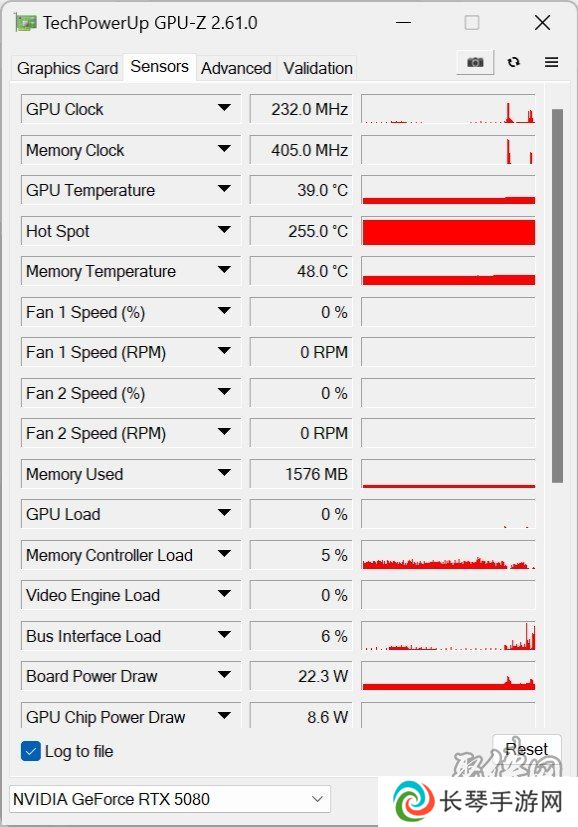Open the Validation tab
This screenshot has width=578, height=827.
(x=317, y=68)
